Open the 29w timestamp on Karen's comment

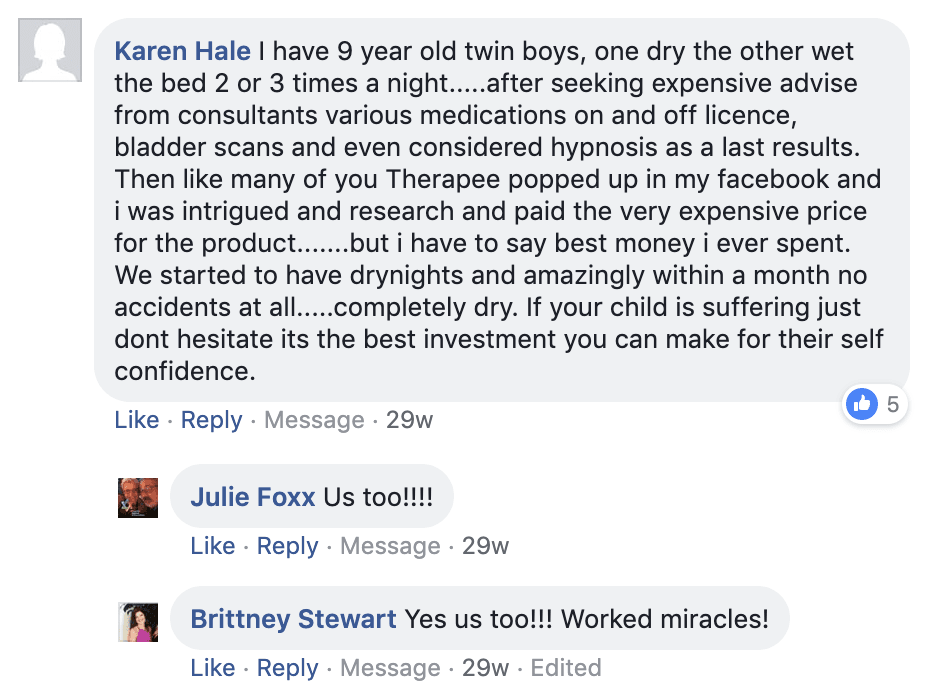tap(409, 420)
